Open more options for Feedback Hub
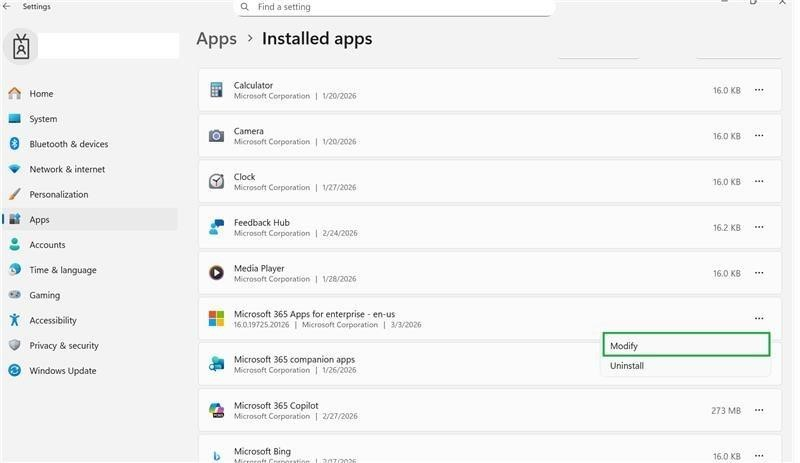800x463 pixels. pyautogui.click(x=759, y=227)
